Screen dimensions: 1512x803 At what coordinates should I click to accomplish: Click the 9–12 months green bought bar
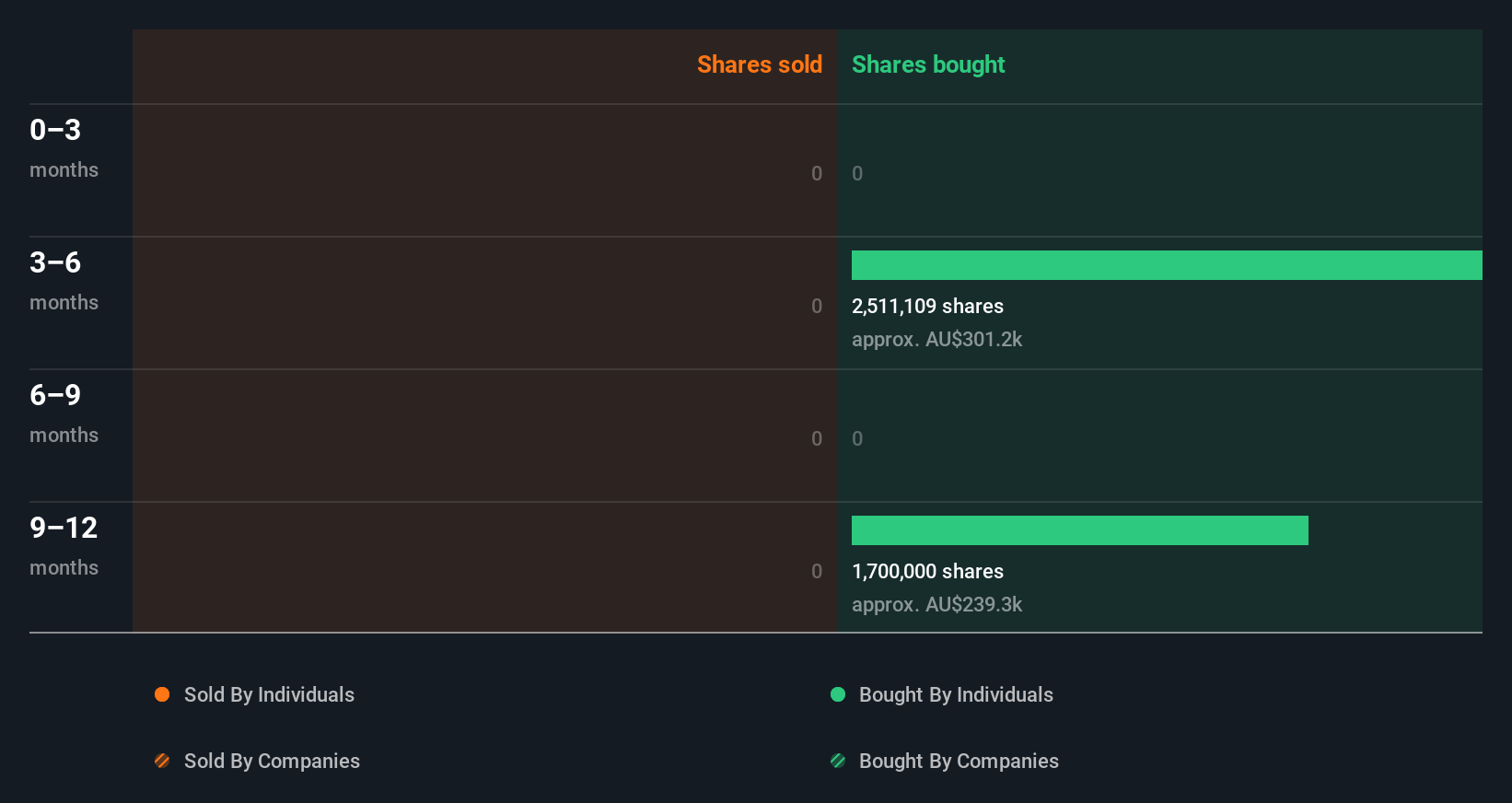coord(1080,530)
